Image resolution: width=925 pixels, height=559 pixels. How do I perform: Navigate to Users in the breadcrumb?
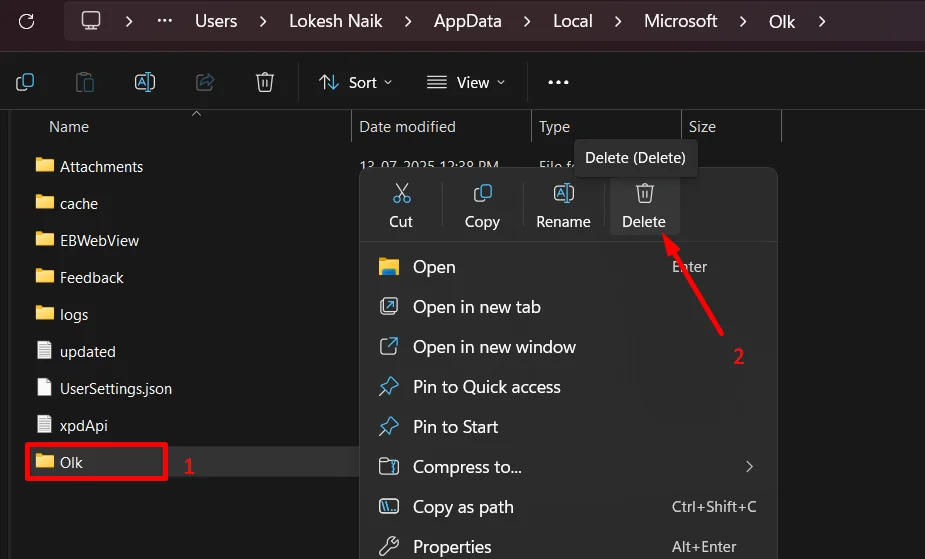(216, 21)
